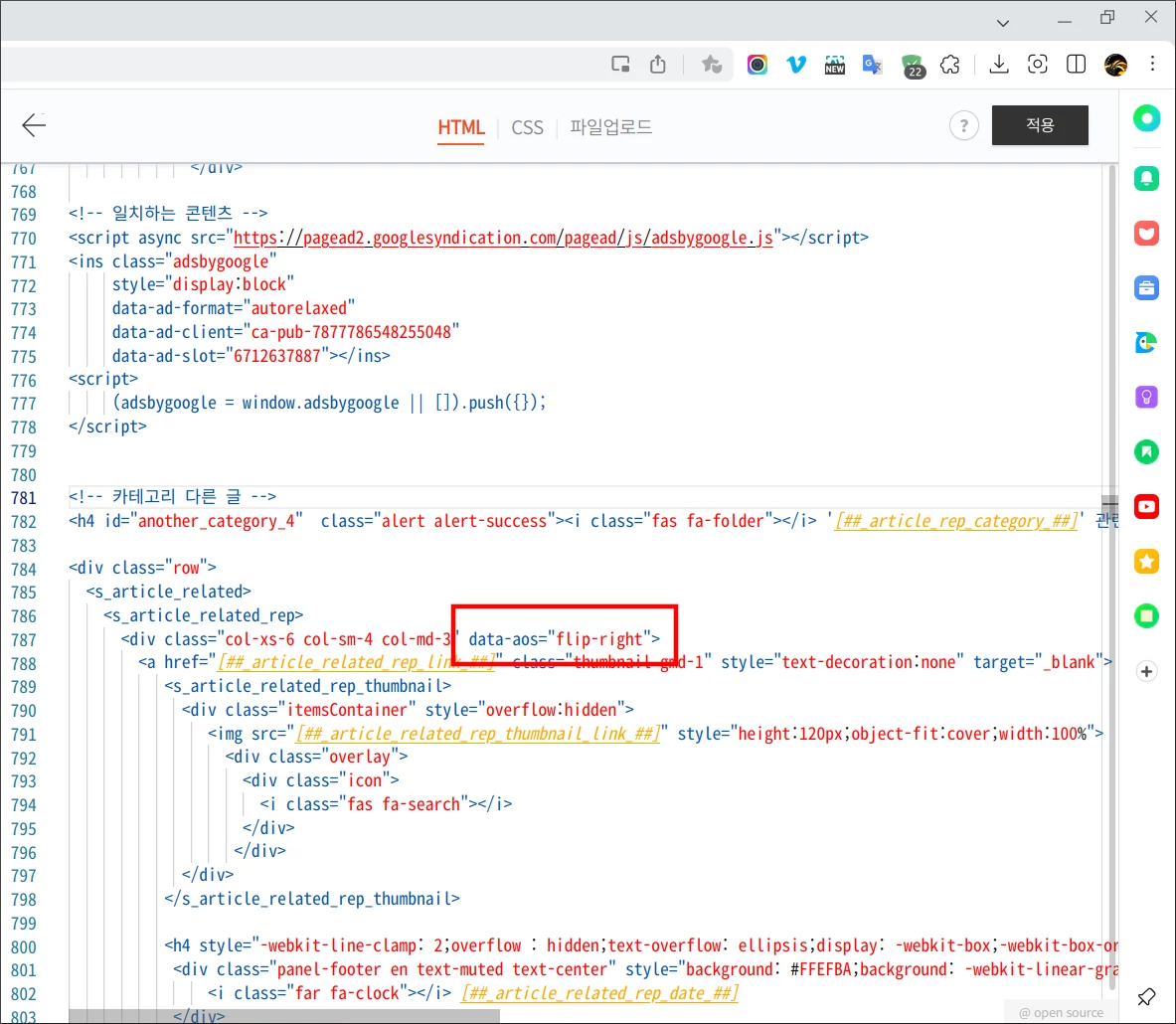This screenshot has height=1024, width=1176.
Task: Click the "6712637887" ad slot value
Action: coord(276,356)
